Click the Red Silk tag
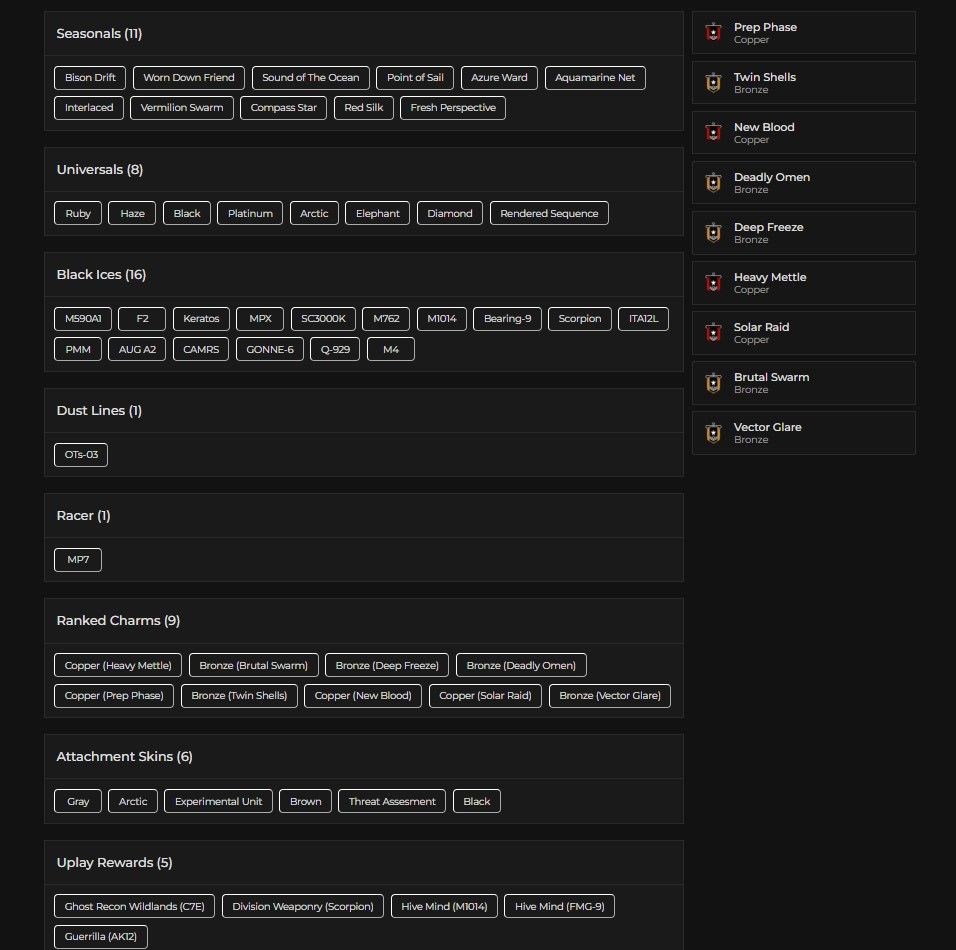 [x=363, y=108]
